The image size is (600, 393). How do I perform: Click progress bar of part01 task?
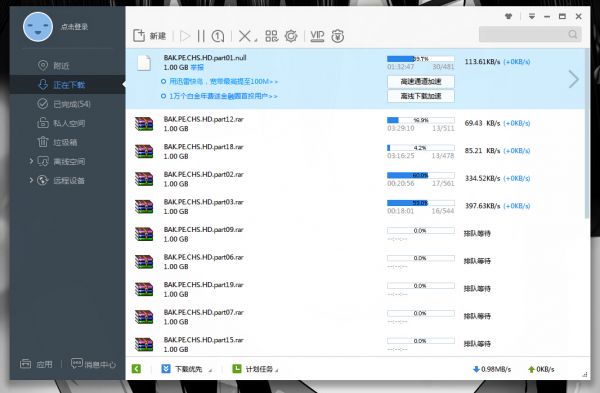click(421, 59)
